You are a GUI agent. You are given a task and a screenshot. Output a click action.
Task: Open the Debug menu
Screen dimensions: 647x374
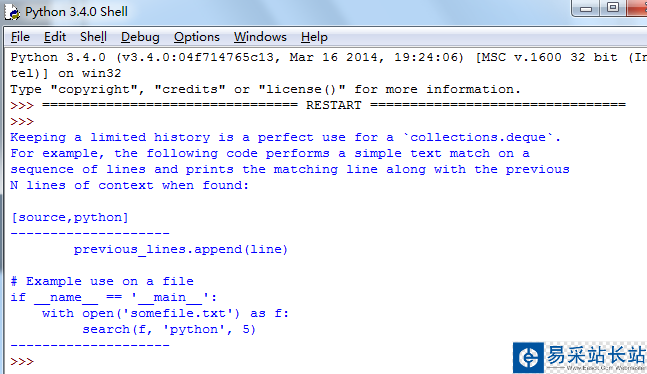[140, 37]
